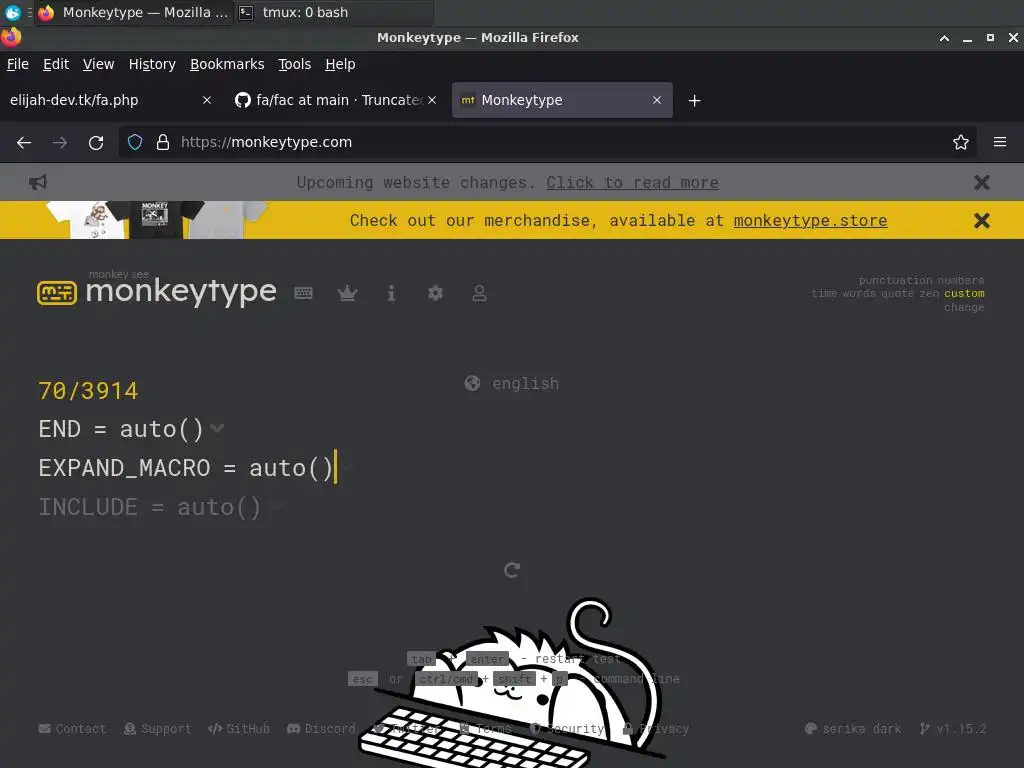This screenshot has width=1024, height=768.
Task: Click the keyboard icon to start test
Action: [x=303, y=293]
